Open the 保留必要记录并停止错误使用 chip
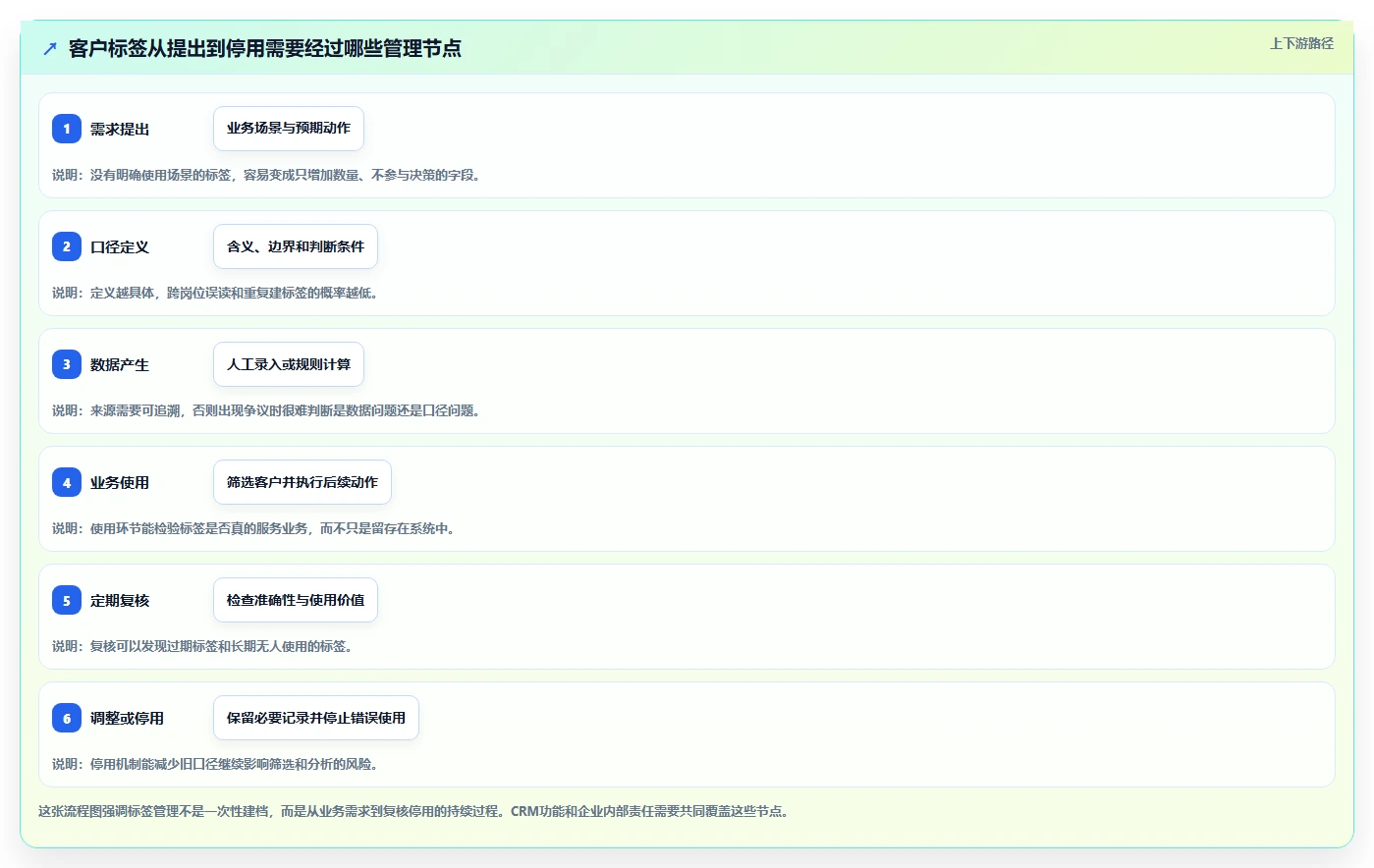Image resolution: width=1374 pixels, height=868 pixels. [316, 718]
